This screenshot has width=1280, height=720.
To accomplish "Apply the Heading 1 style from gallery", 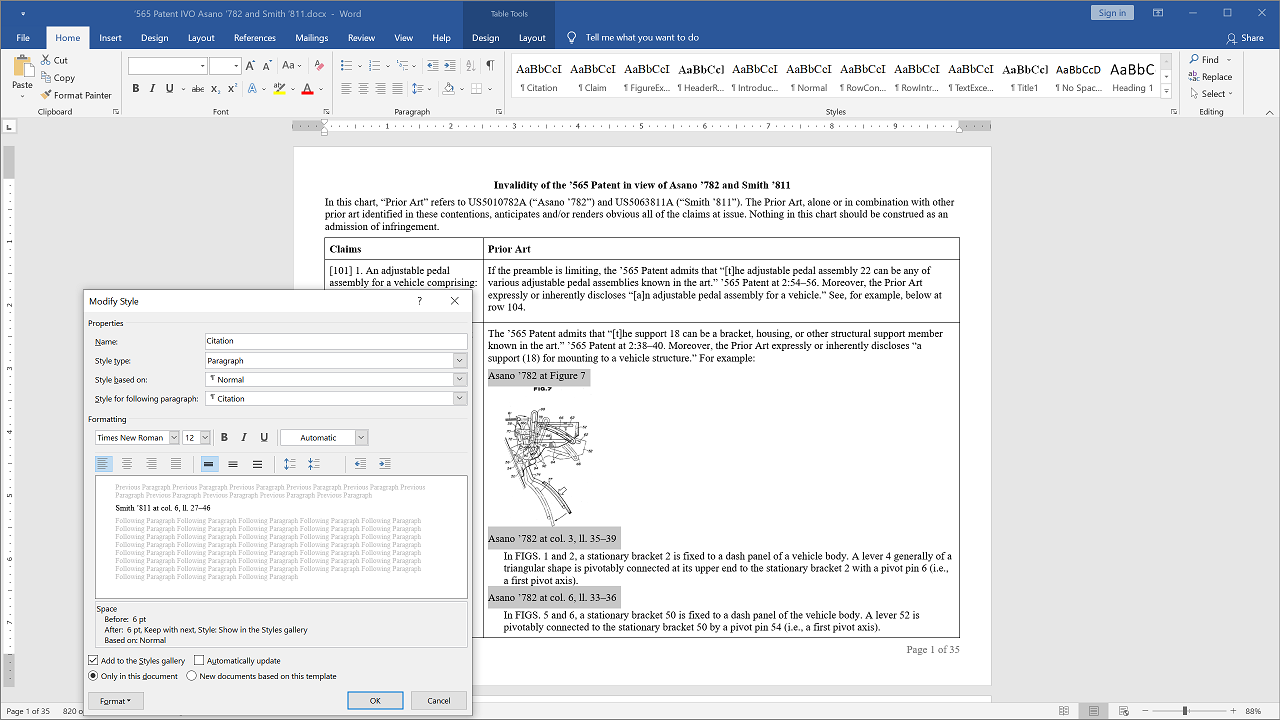I will (1133, 76).
